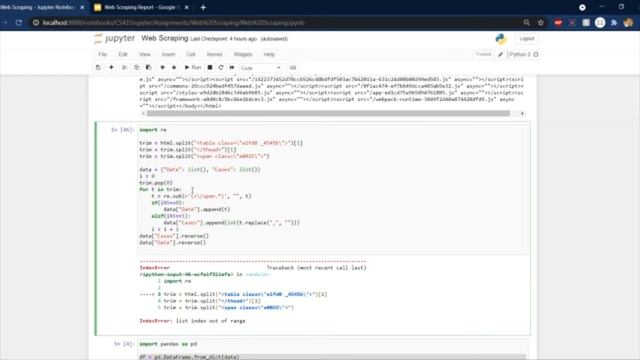Open the Edit menu
Viewport: 640px width, 360px height.
[x=122, y=54]
